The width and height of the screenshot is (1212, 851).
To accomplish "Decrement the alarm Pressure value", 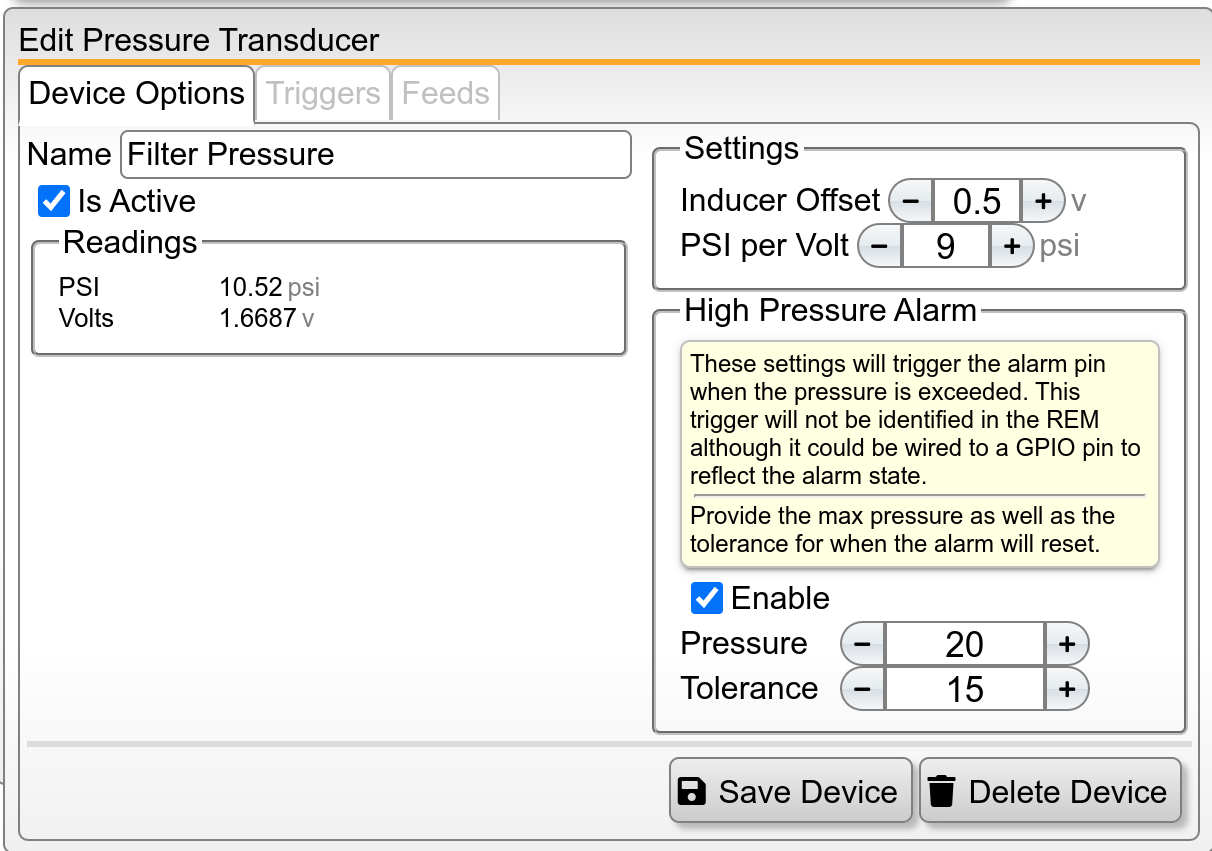I will pyautogui.click(x=862, y=643).
